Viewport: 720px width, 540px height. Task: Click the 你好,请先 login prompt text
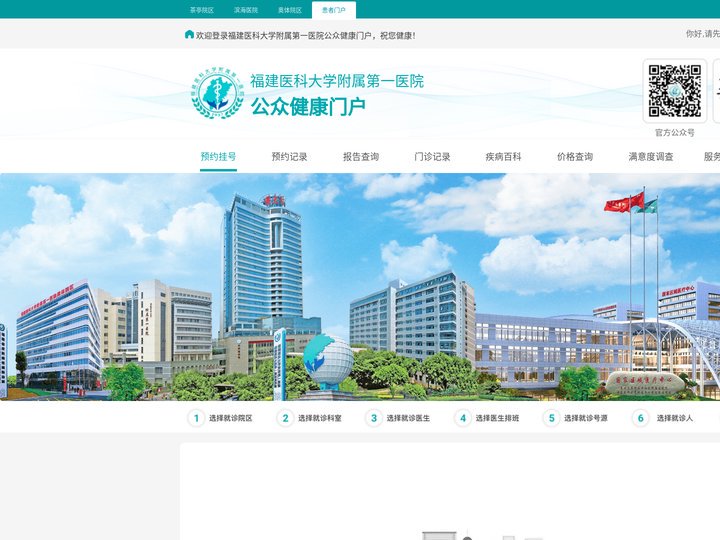703,34
